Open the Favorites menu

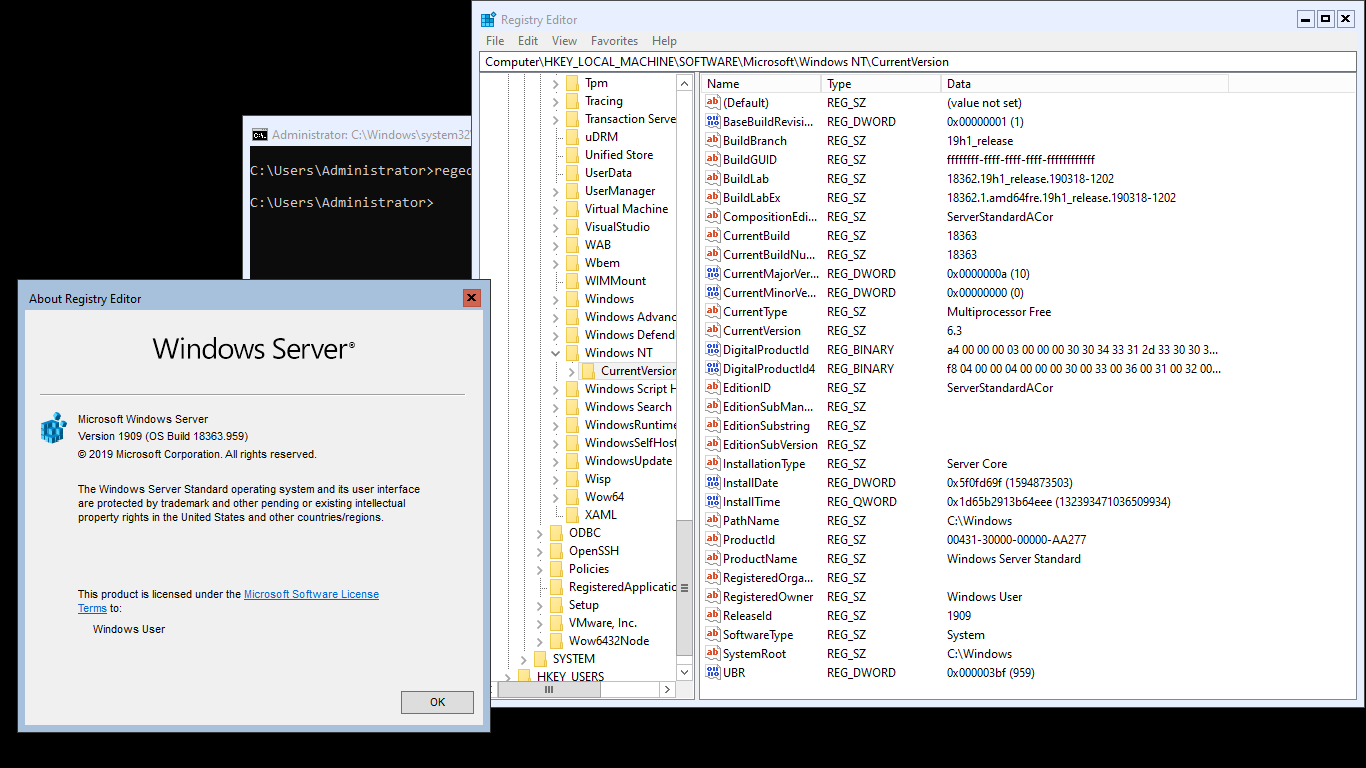tap(614, 41)
